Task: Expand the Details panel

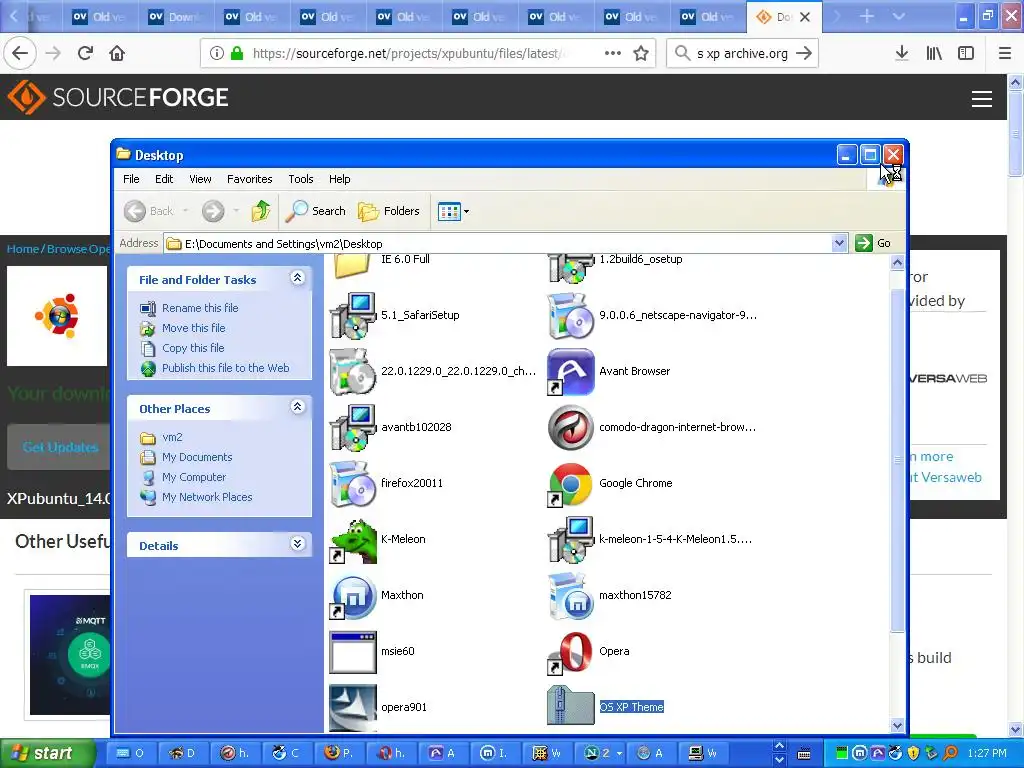Action: [x=297, y=544]
